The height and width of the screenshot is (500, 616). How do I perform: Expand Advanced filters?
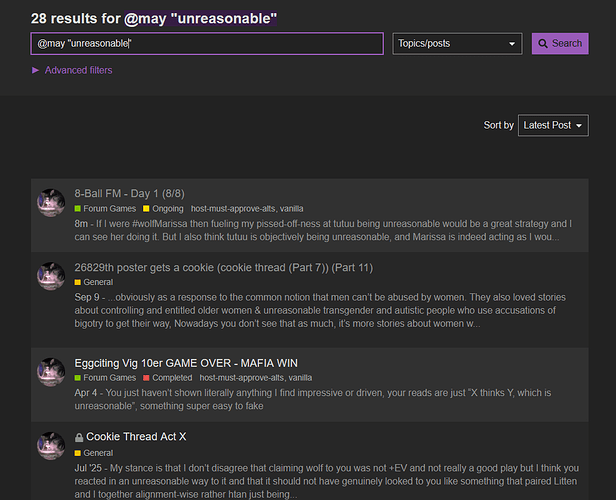click(x=72, y=70)
